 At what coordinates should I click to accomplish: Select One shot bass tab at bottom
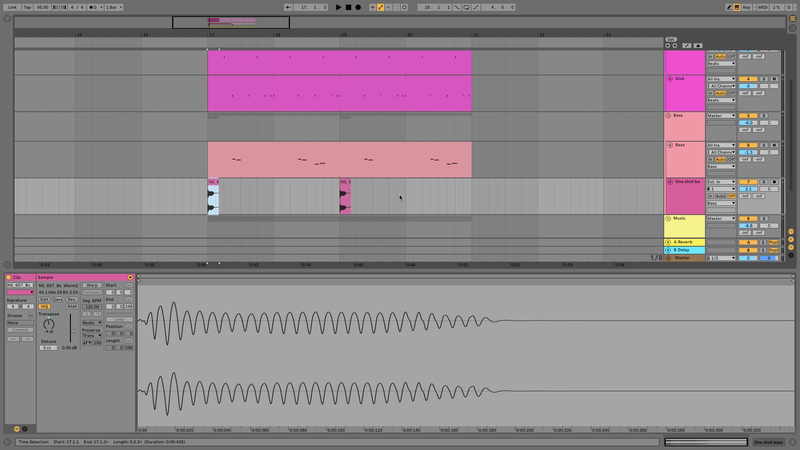point(768,442)
